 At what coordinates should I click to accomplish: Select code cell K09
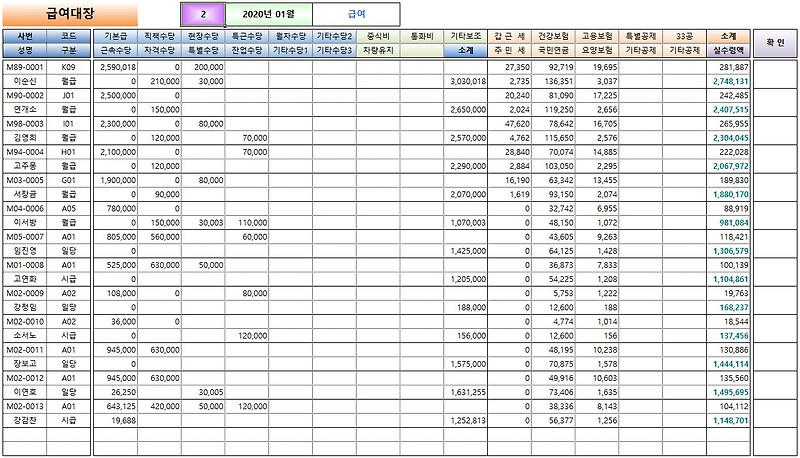point(68,67)
